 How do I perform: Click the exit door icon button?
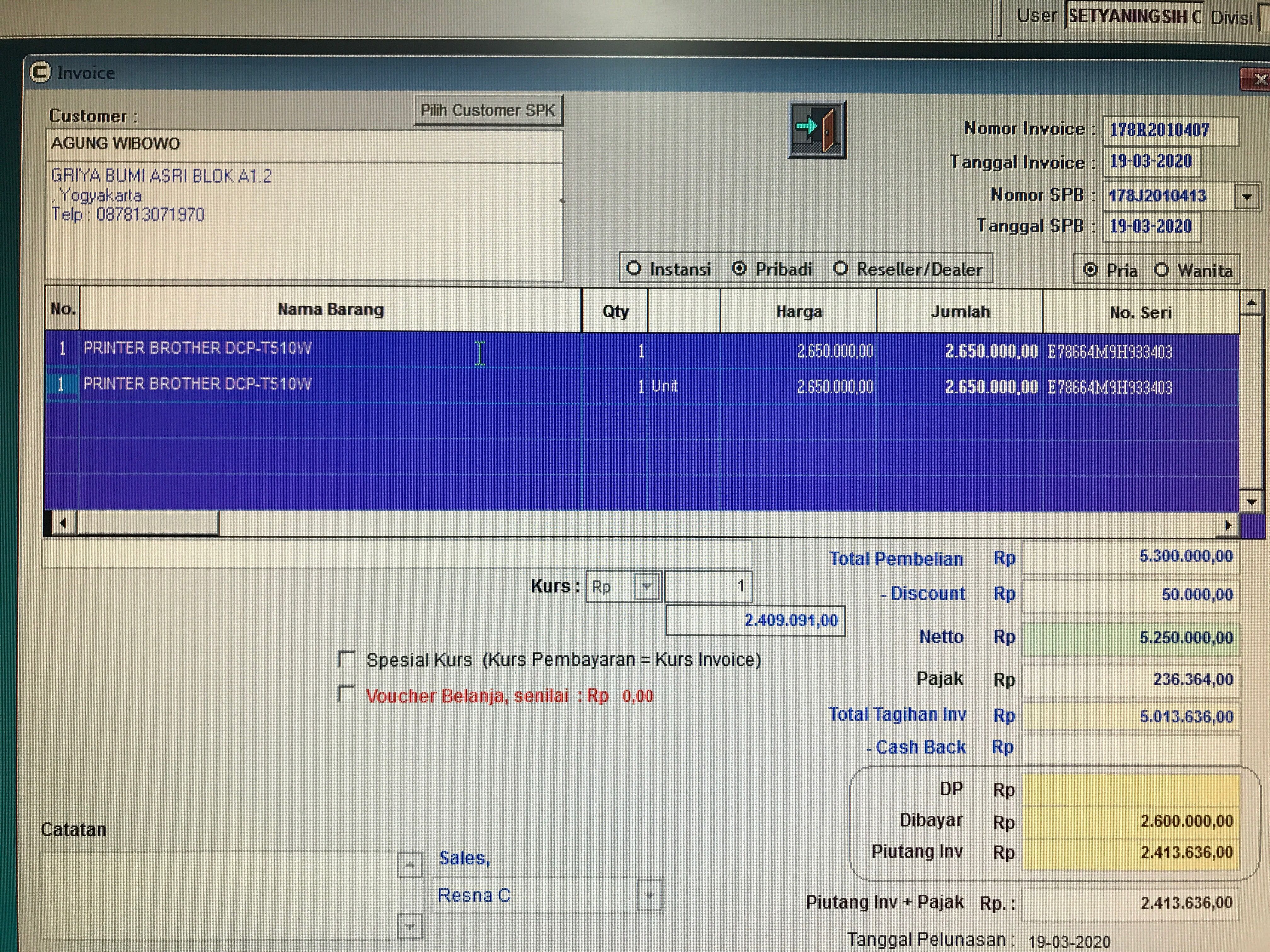point(817,130)
